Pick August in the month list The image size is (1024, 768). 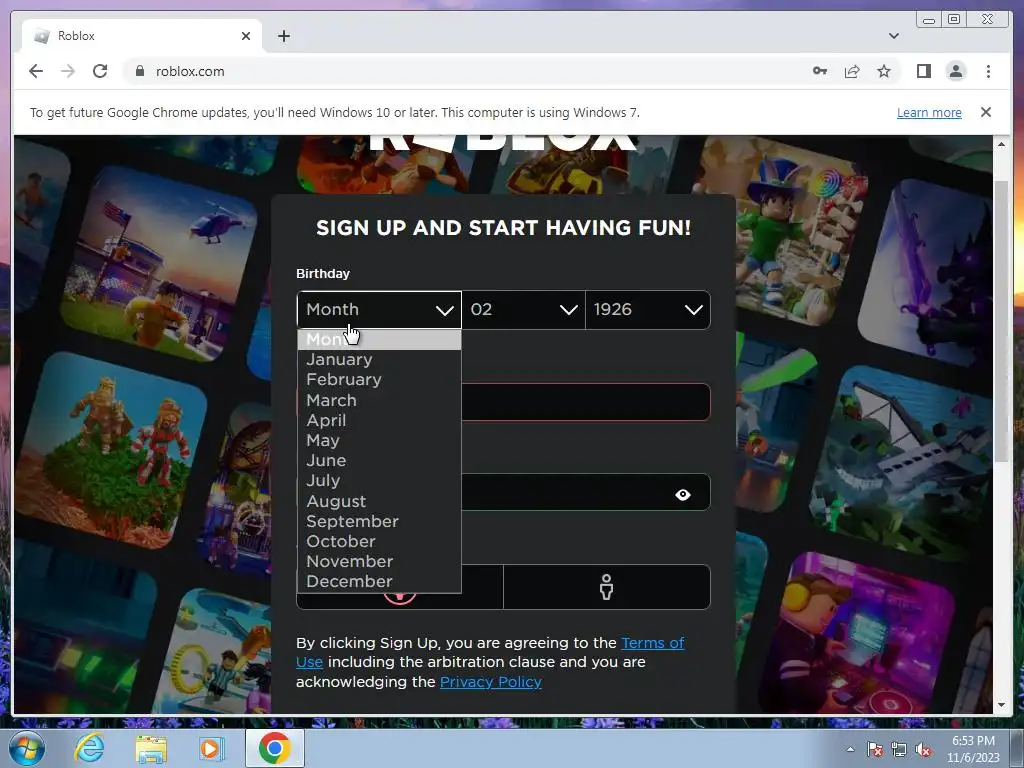[379, 502]
